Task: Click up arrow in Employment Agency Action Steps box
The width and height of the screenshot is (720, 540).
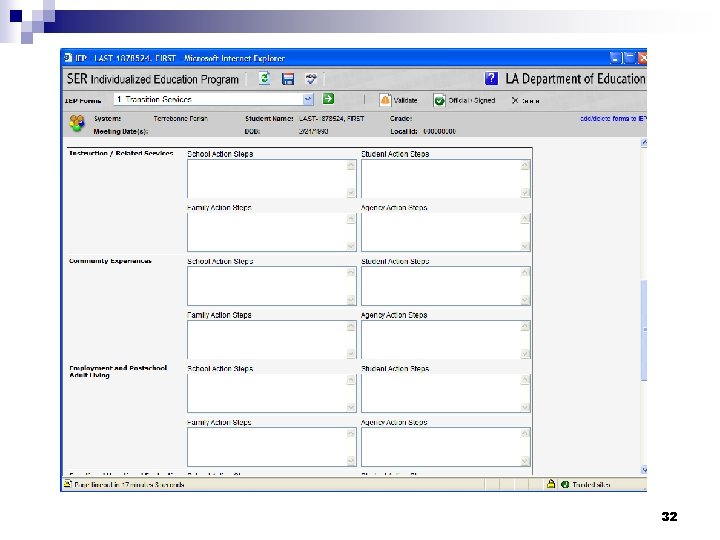Action: pyautogui.click(x=525, y=433)
